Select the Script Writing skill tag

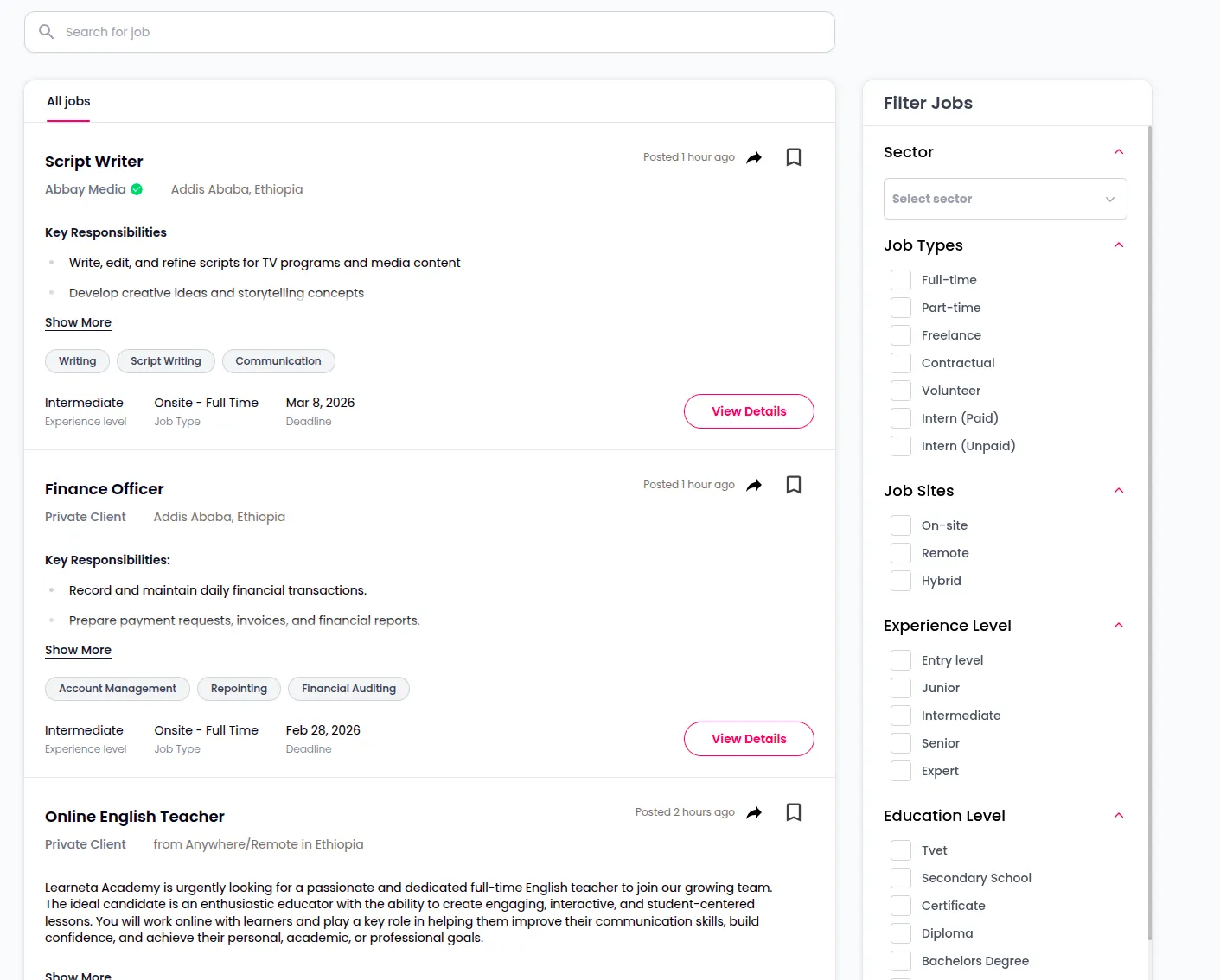(165, 361)
